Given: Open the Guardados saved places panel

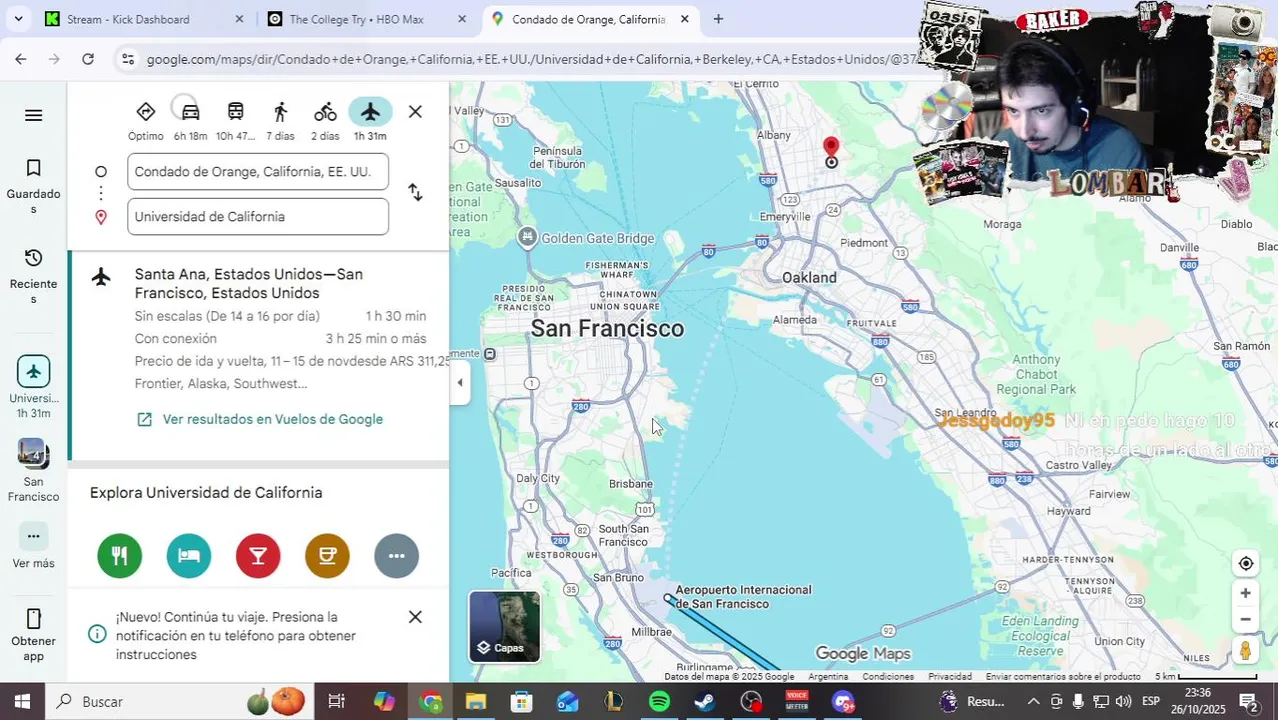Looking at the screenshot, I should pos(33,187).
